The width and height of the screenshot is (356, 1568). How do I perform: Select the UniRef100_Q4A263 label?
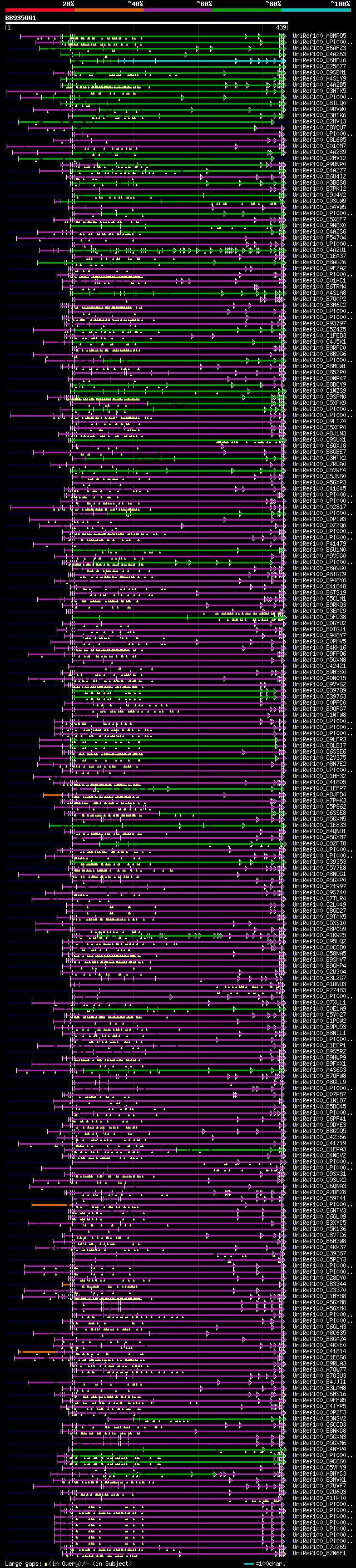pos(319,54)
